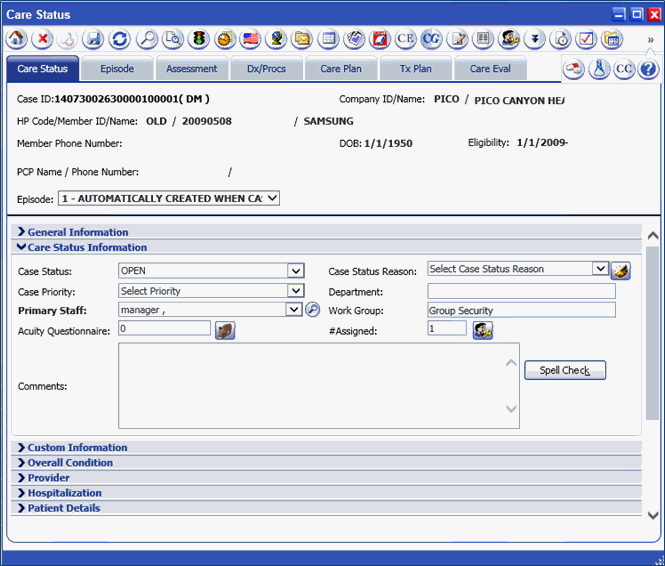Screen dimensions: 665x566
Task: Open the Case Priority dropdown
Action: click(295, 291)
